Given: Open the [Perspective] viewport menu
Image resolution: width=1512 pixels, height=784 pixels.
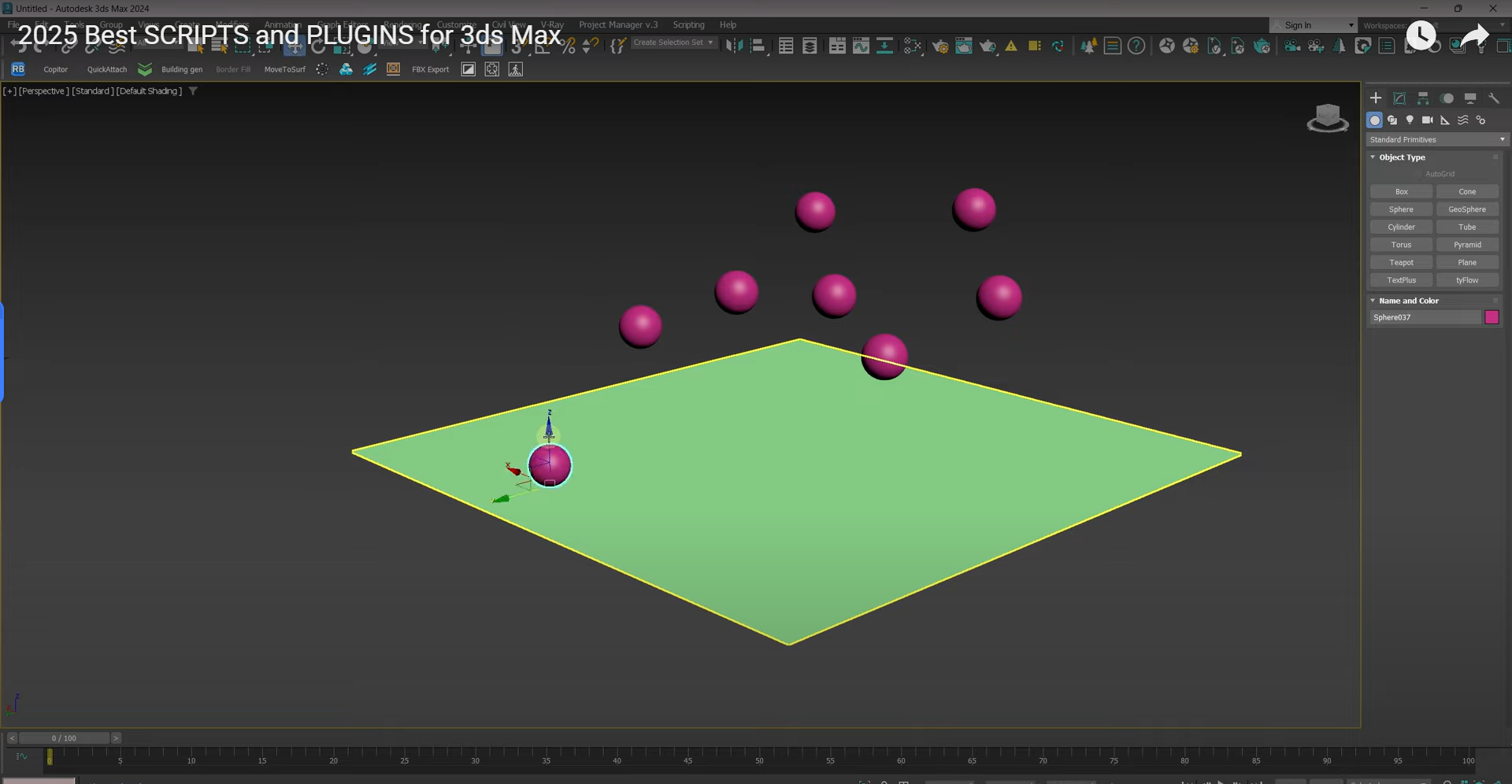Looking at the screenshot, I should pyautogui.click(x=44, y=91).
